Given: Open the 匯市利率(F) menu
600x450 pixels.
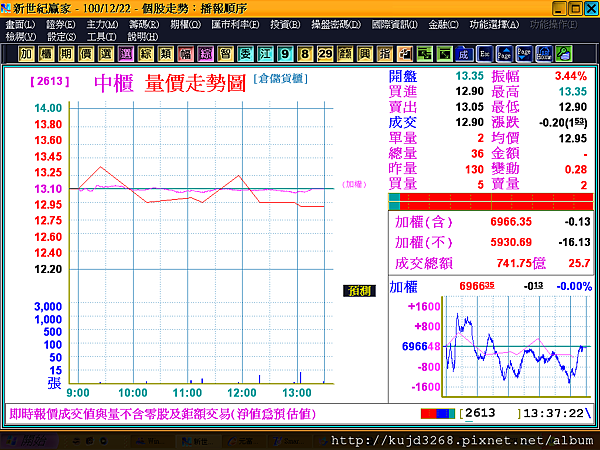Looking at the screenshot, I should [235, 24].
